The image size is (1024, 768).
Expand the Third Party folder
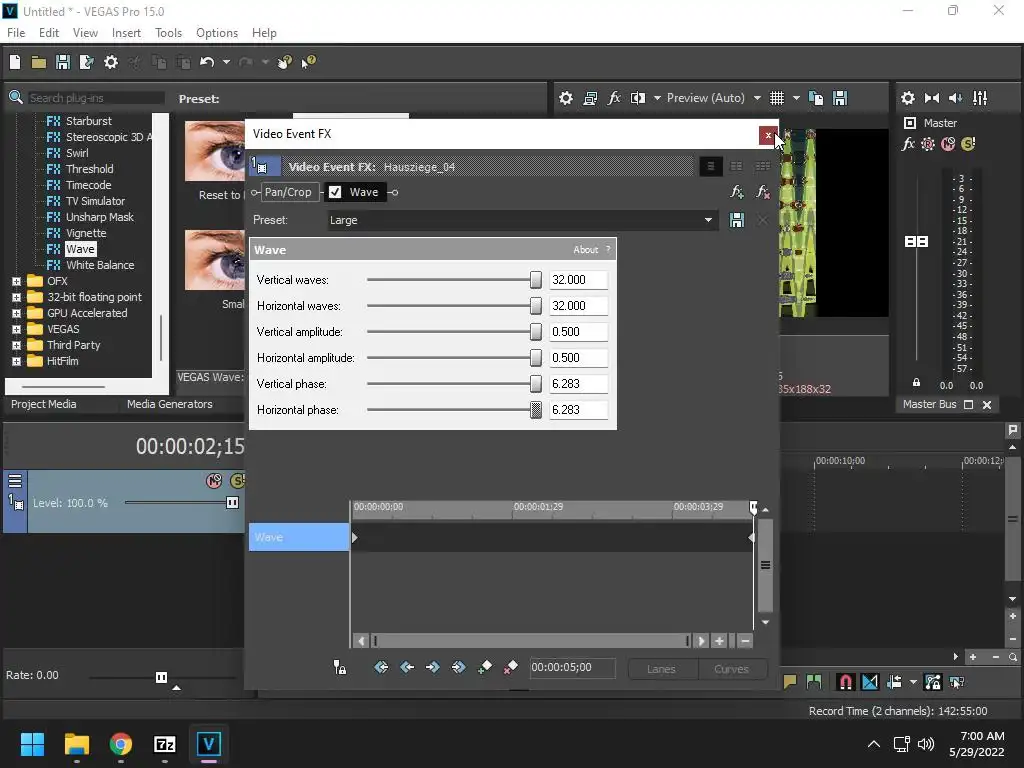click(16, 345)
